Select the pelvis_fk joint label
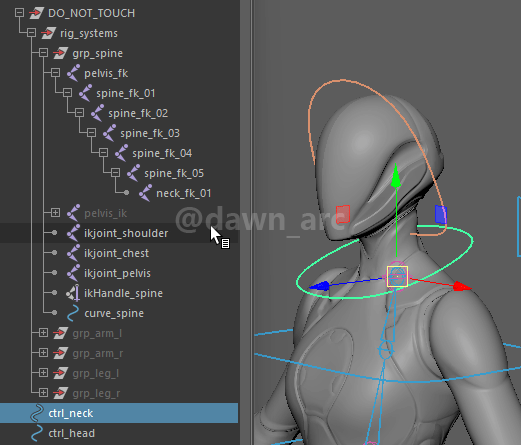The height and width of the screenshot is (445, 521). [106, 73]
